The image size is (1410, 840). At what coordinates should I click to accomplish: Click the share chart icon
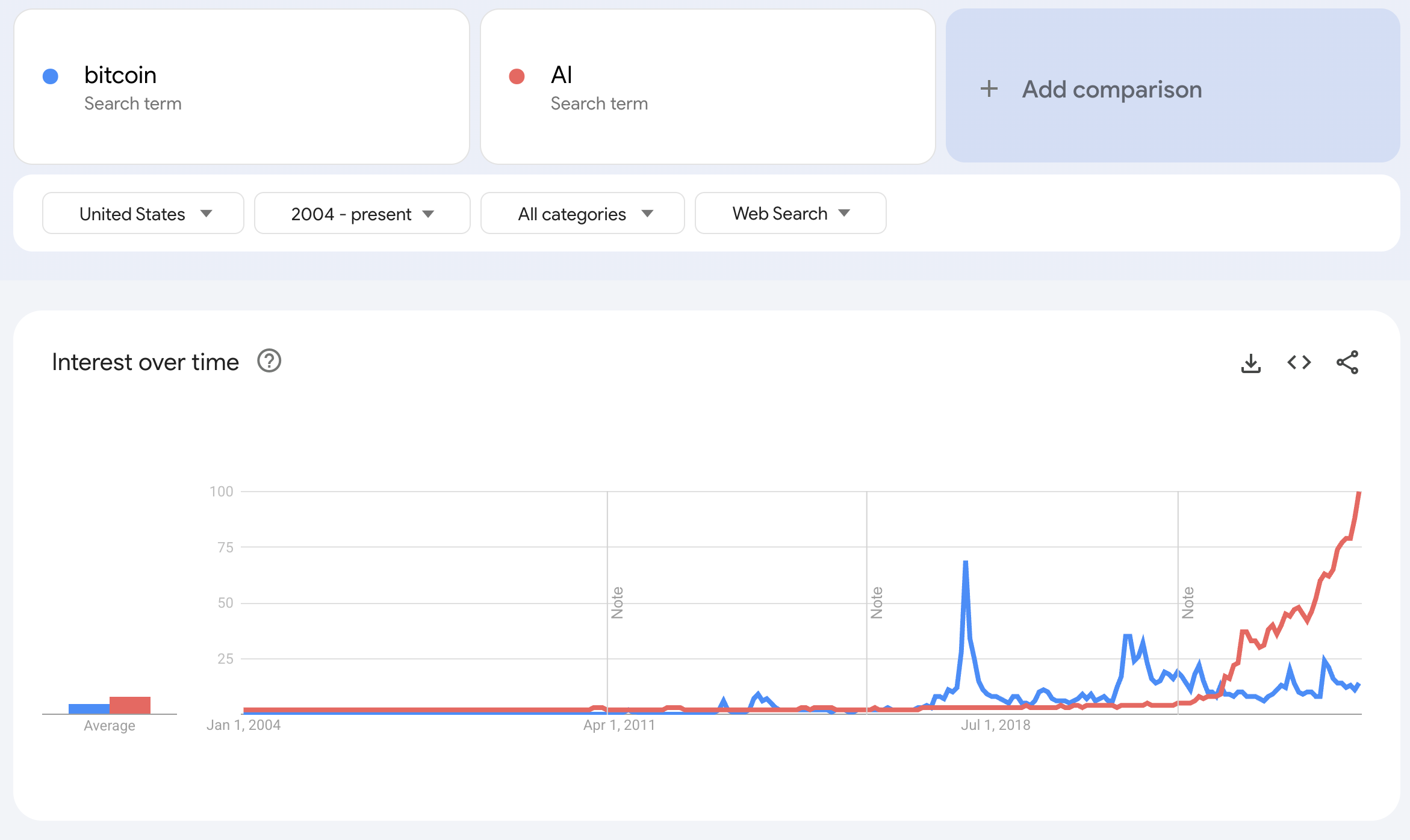pyautogui.click(x=1347, y=362)
